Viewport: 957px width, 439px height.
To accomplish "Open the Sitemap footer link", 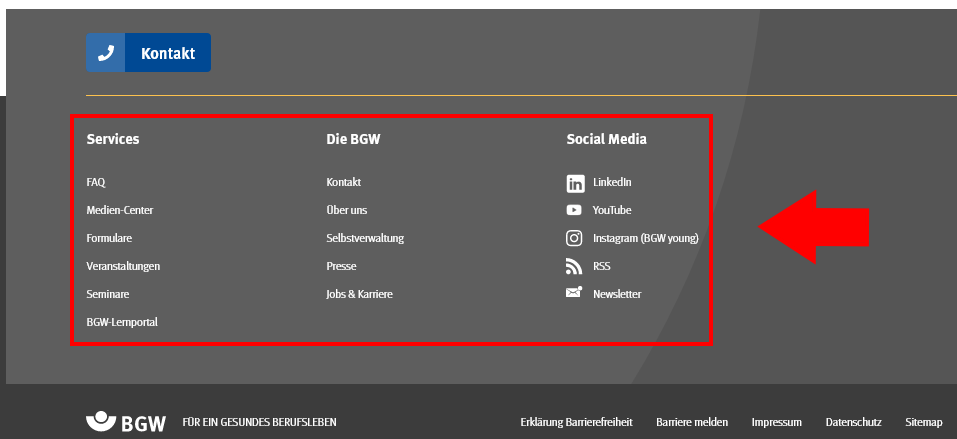I will click(924, 422).
